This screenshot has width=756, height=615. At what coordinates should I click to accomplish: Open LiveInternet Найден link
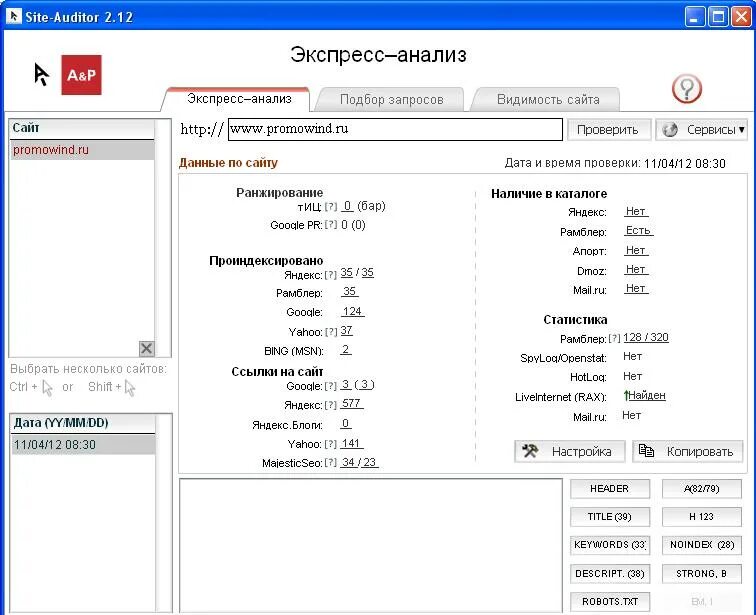645,395
